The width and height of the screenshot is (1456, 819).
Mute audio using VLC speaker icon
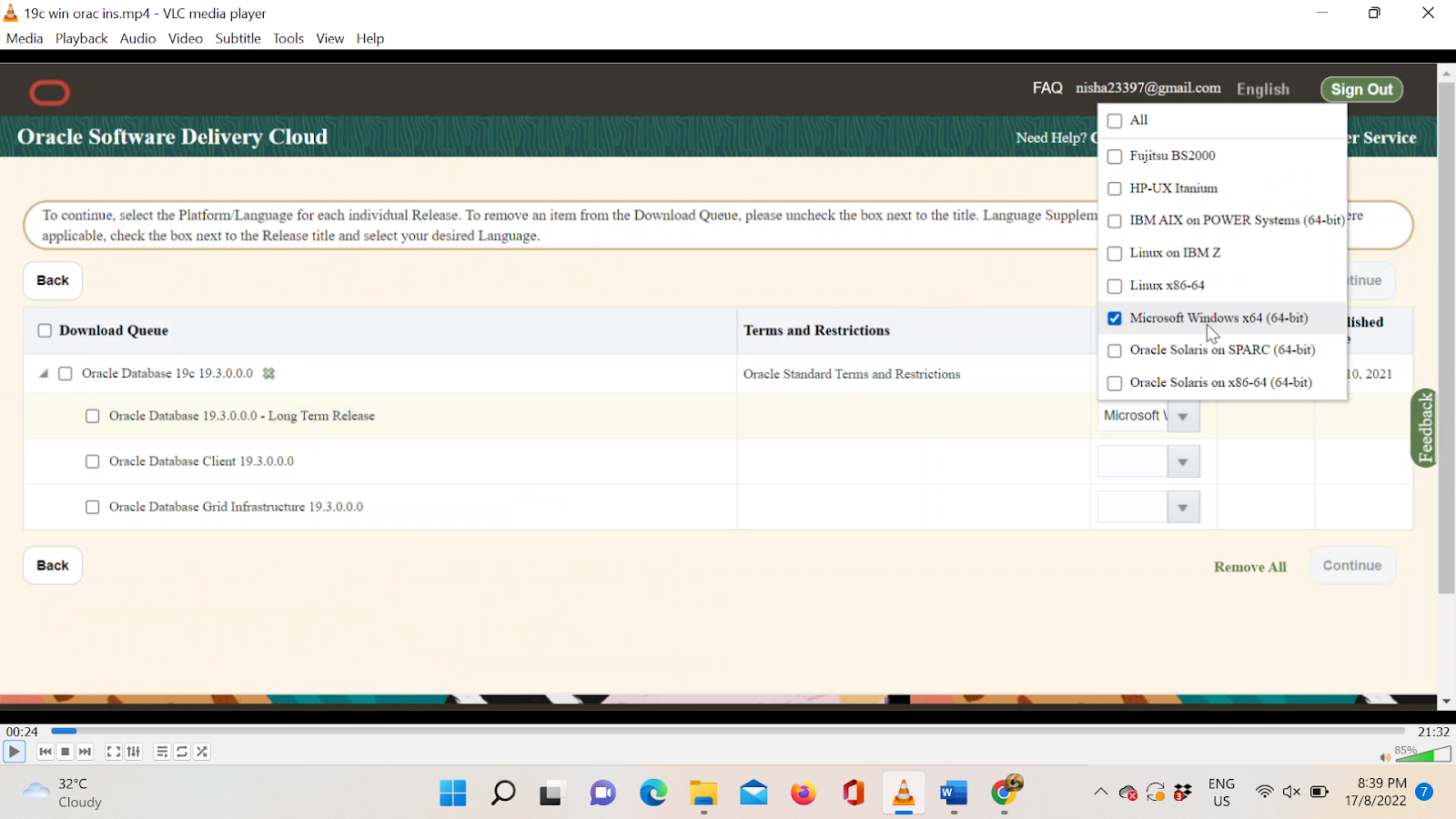click(x=1385, y=757)
